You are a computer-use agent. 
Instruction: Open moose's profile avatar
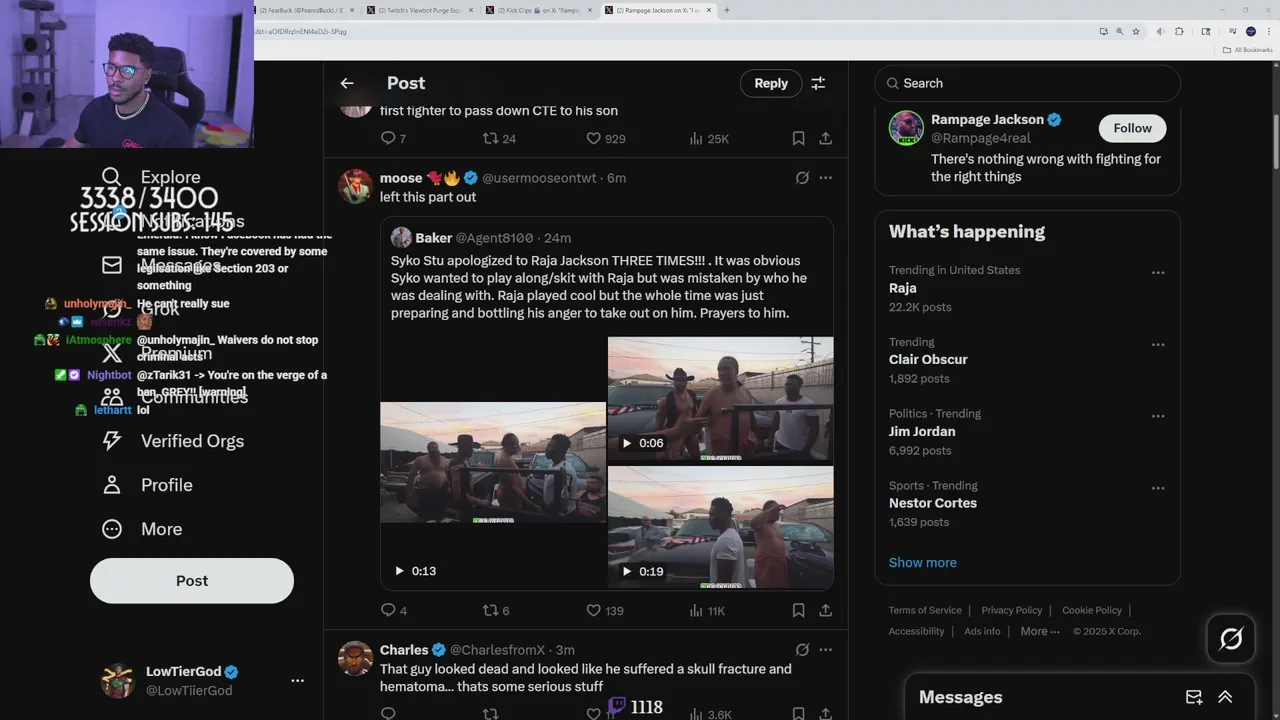tap(355, 186)
